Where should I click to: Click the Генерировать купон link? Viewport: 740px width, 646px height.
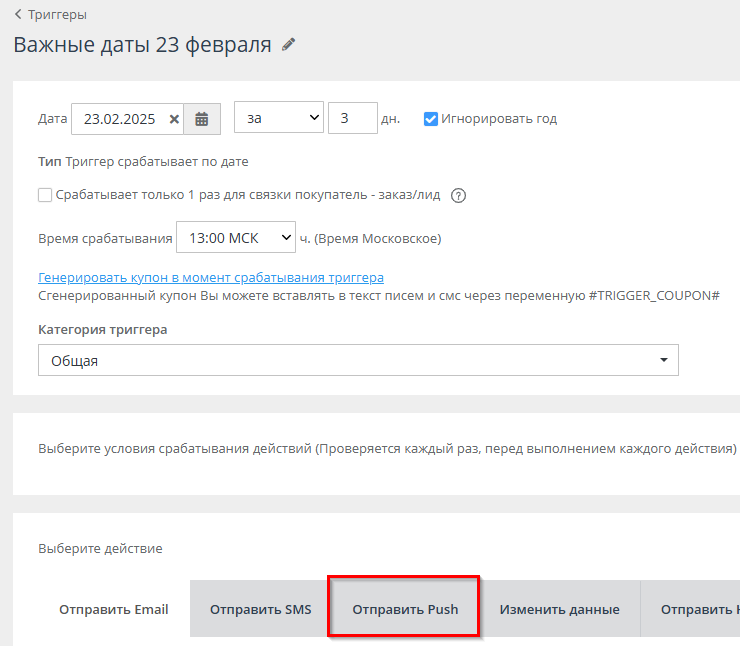click(211, 277)
